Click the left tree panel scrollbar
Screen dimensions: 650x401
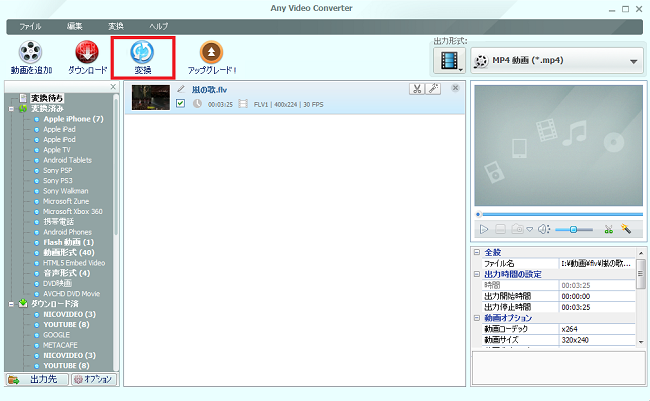pos(116,166)
